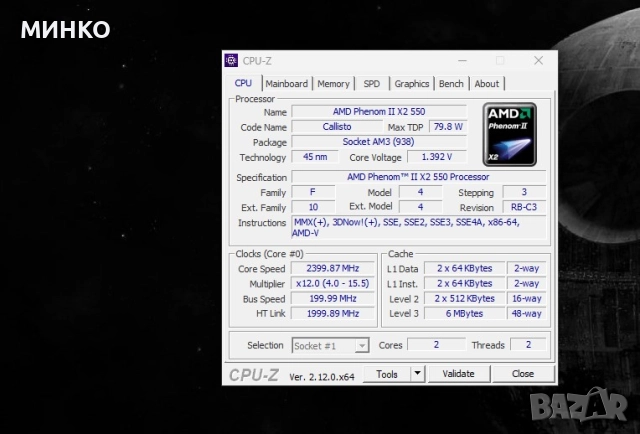Open the About tab

click(x=487, y=84)
